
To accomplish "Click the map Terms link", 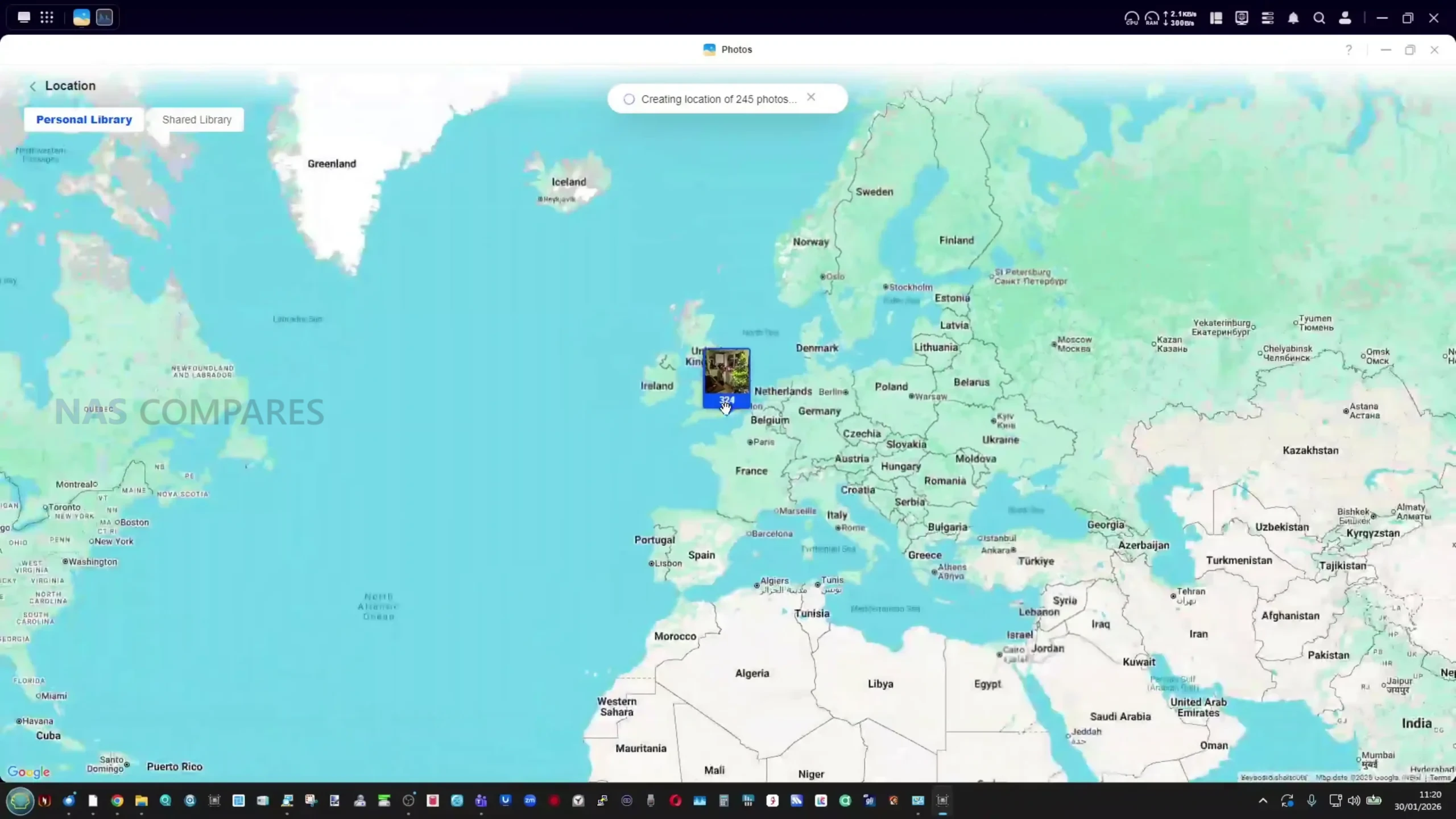I will click(1440, 777).
